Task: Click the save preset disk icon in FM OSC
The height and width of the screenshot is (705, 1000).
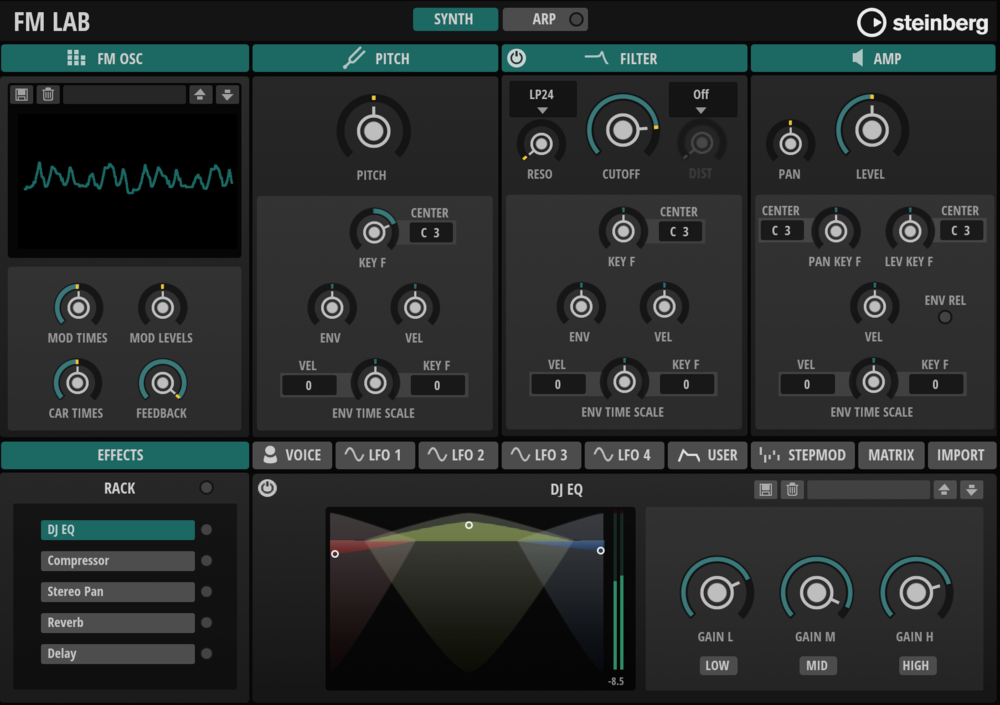Action: pos(20,94)
